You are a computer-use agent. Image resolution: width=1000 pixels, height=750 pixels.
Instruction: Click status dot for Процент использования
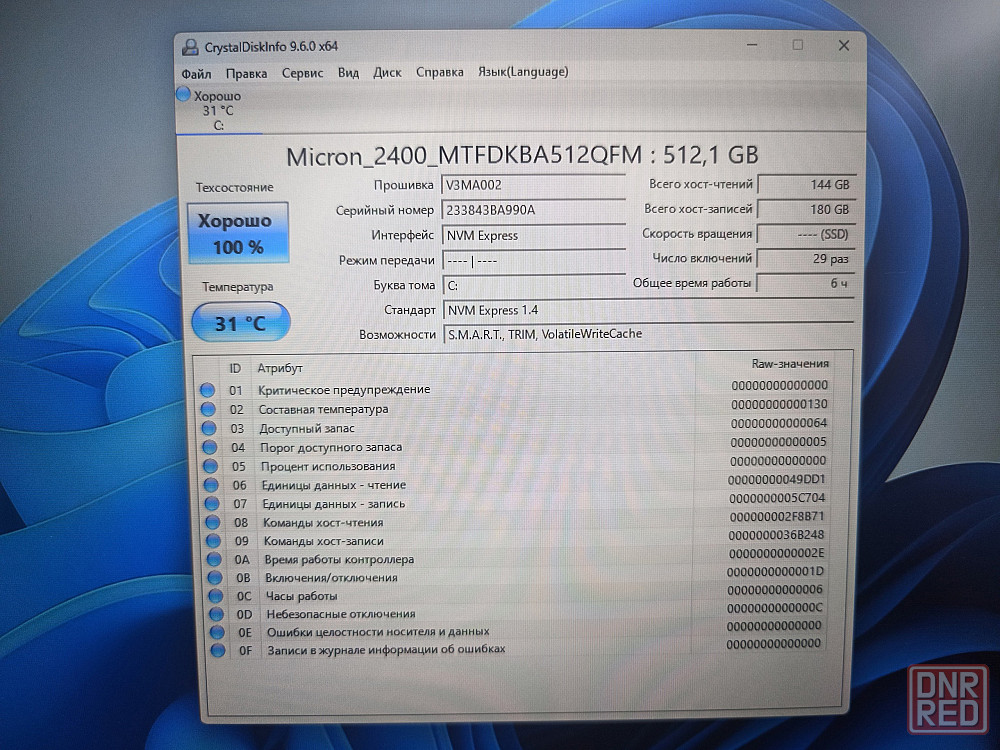point(210,466)
